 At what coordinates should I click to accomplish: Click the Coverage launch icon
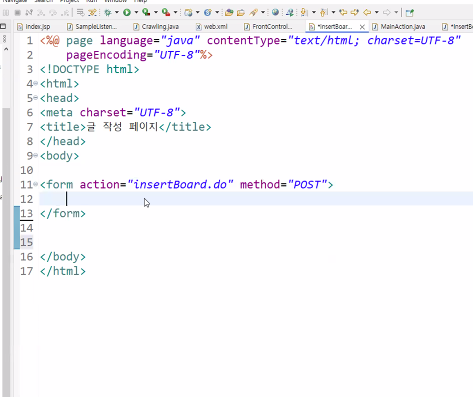pos(146,13)
